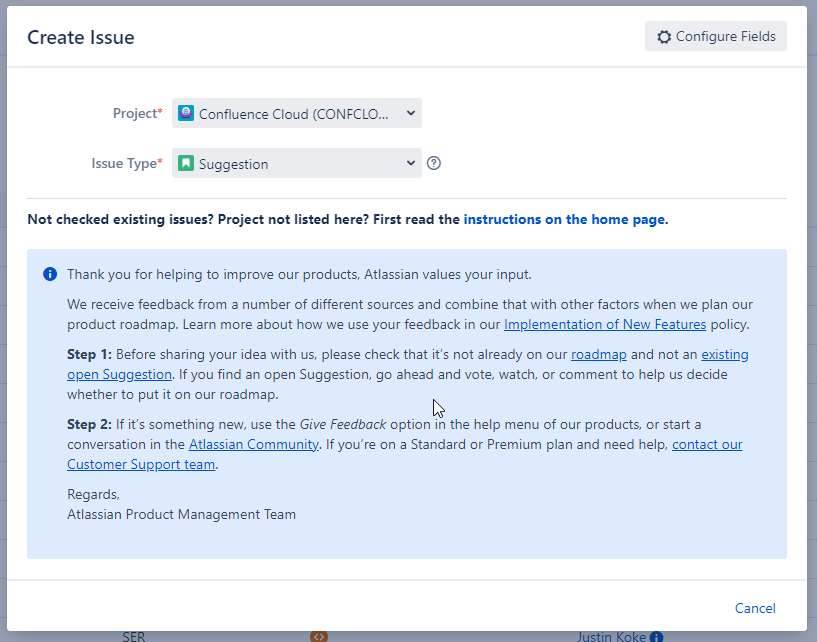The height and width of the screenshot is (642, 817).
Task: Open the Implementation of New Features link
Action: coord(605,325)
